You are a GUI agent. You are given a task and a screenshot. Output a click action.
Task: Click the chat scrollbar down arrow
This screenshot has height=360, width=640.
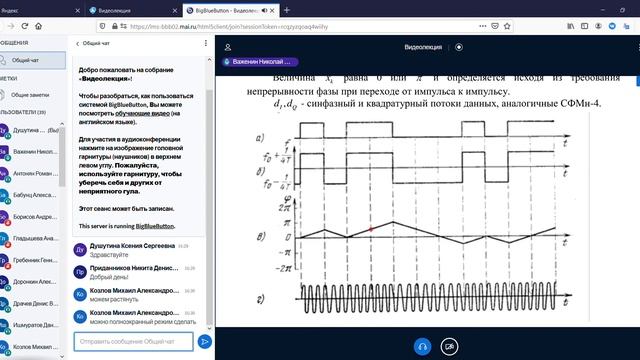click(x=209, y=328)
